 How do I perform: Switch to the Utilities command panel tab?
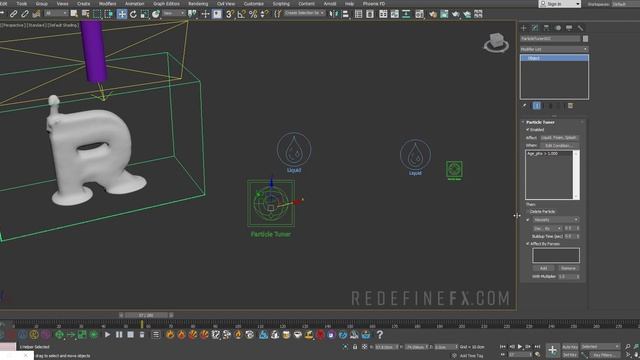click(x=580, y=28)
